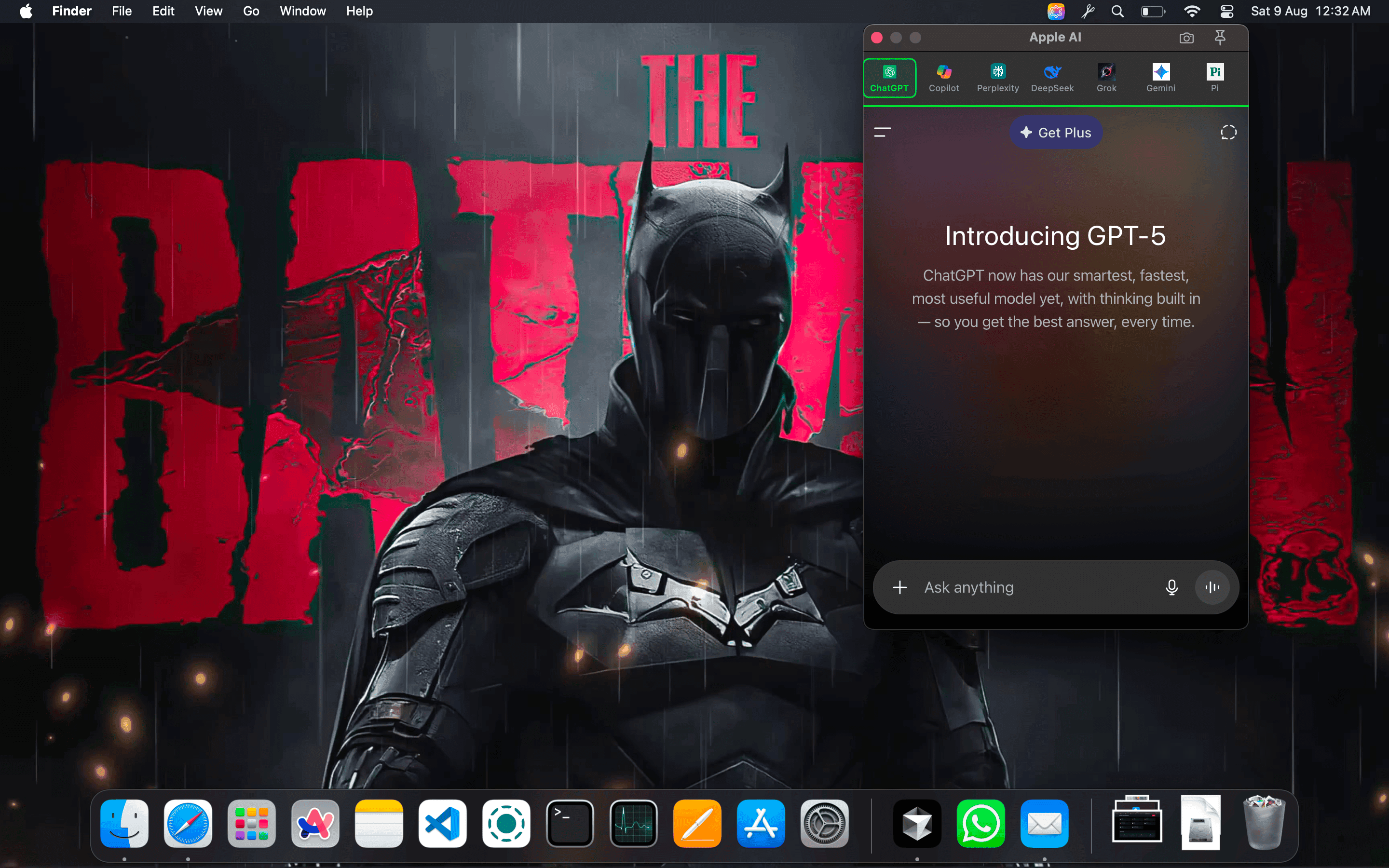Switch to the Copilot tab
This screenshot has width=1389, height=868.
pyautogui.click(x=943, y=78)
